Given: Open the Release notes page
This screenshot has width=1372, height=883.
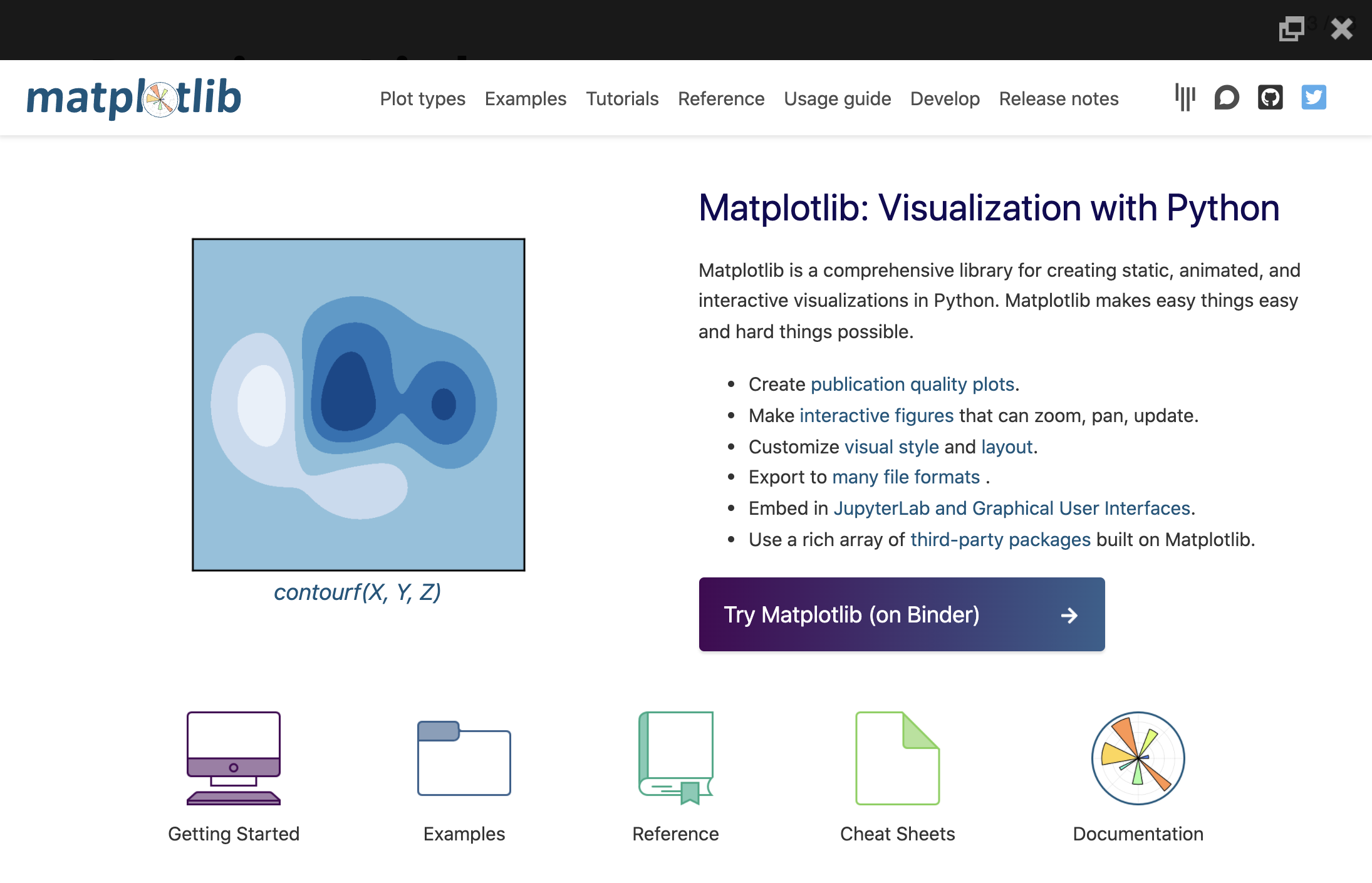Looking at the screenshot, I should (x=1059, y=99).
